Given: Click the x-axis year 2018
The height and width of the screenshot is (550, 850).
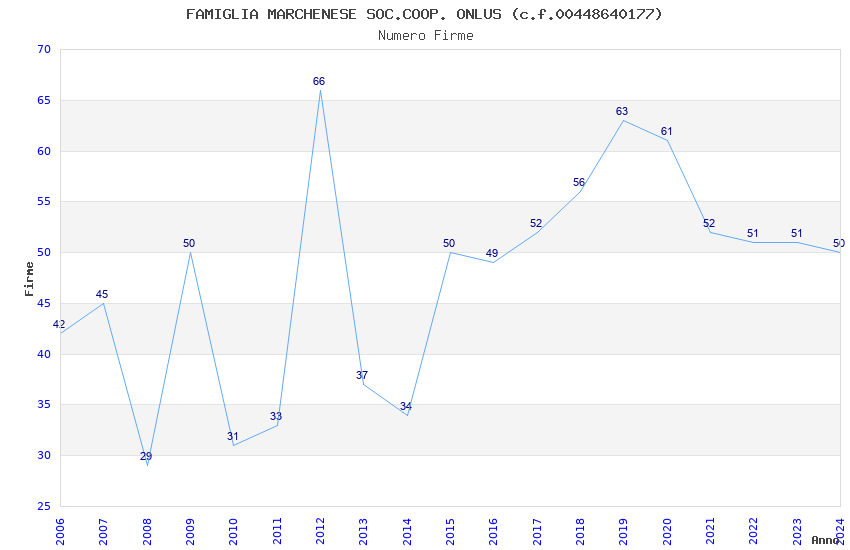Looking at the screenshot, I should [581, 532].
